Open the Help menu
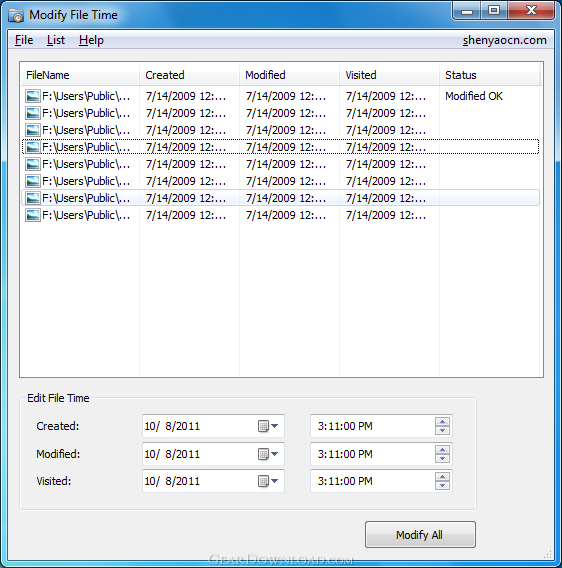 click(91, 40)
